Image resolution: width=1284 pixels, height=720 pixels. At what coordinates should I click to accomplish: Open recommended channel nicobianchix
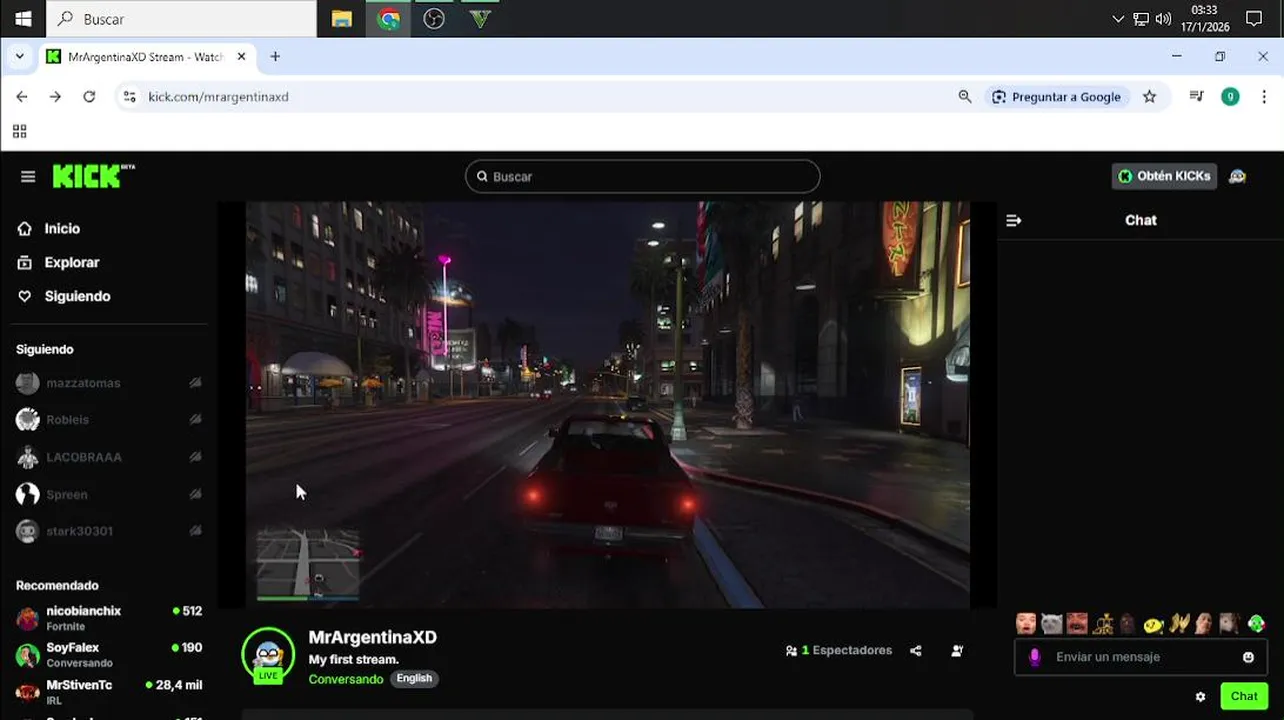click(x=110, y=618)
